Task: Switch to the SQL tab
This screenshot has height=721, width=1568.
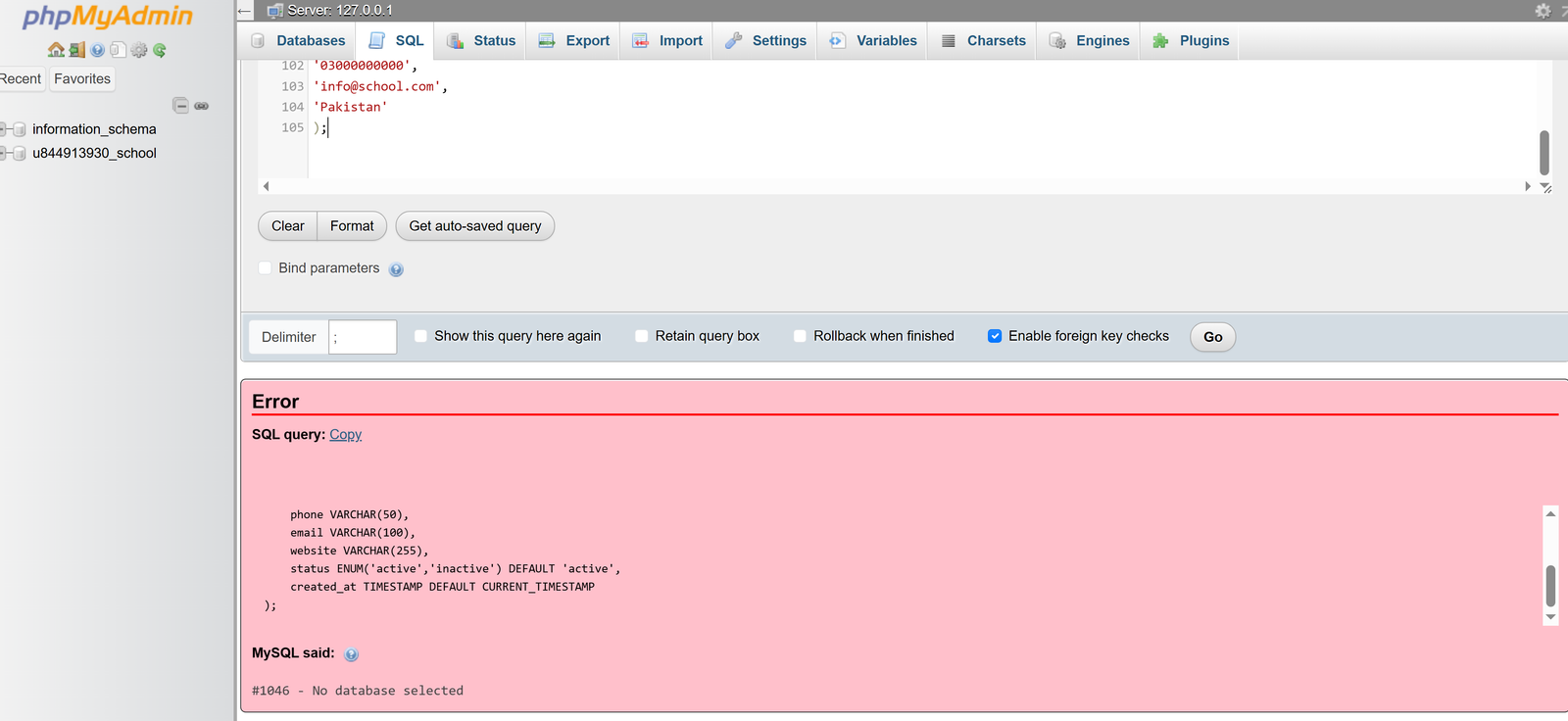Action: tap(396, 40)
